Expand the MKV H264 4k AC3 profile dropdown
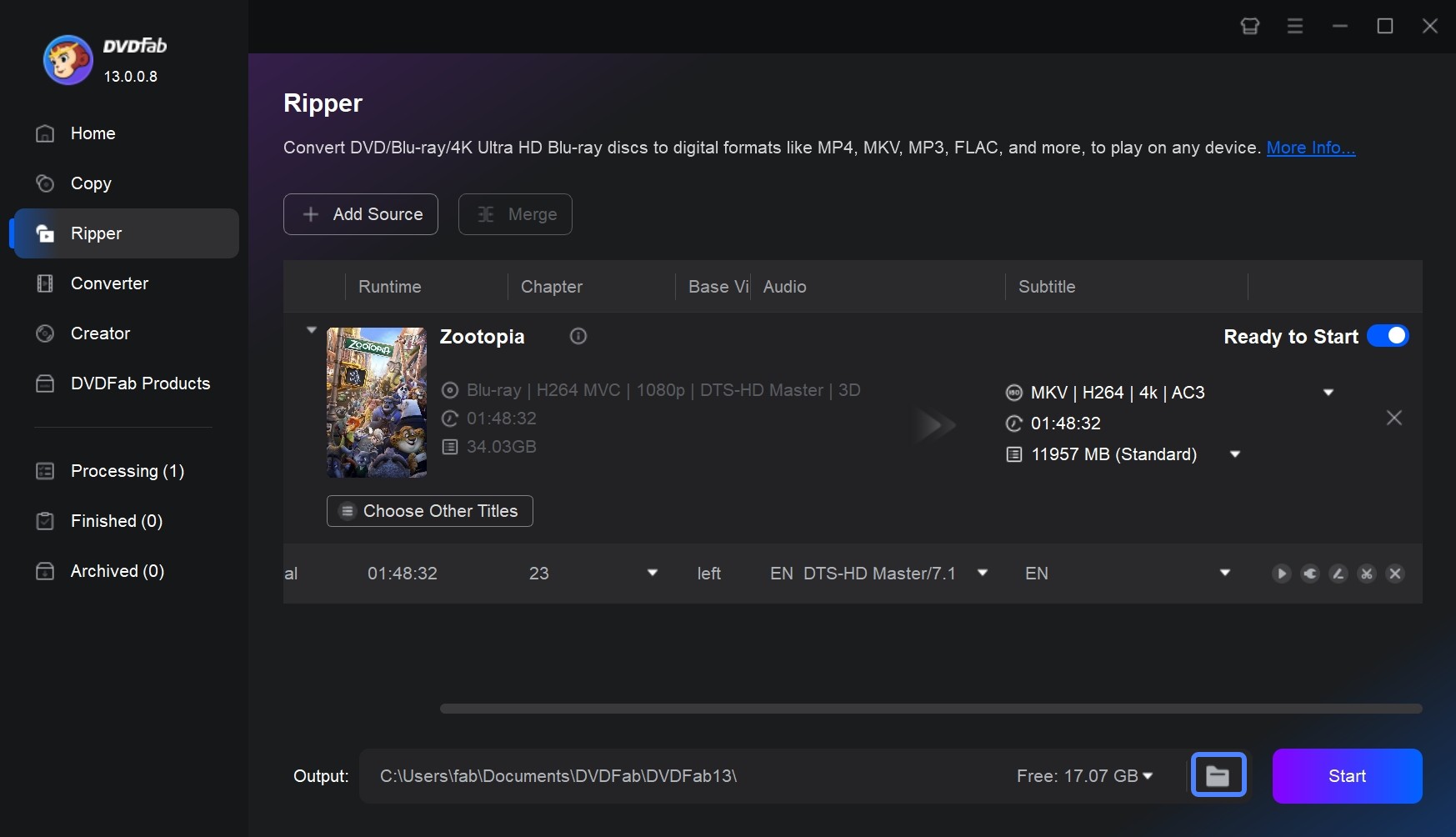 click(1328, 392)
